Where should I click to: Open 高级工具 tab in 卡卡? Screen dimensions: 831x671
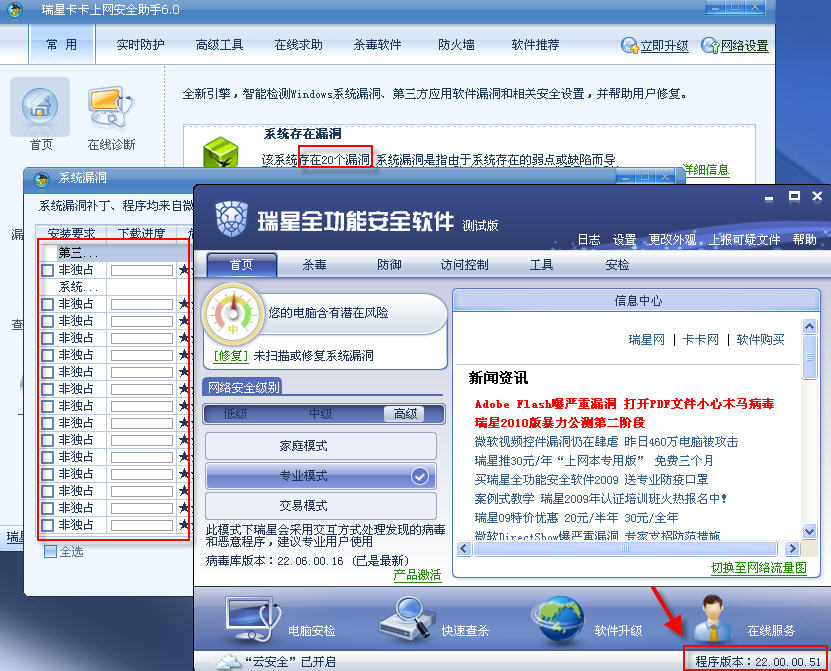coord(219,45)
